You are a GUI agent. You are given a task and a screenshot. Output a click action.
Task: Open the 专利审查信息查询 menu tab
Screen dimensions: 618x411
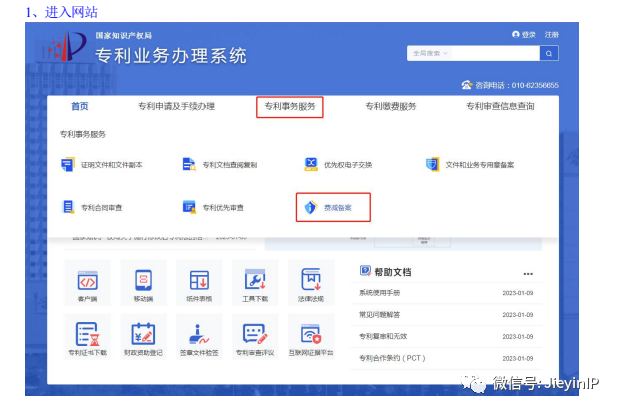point(500,106)
